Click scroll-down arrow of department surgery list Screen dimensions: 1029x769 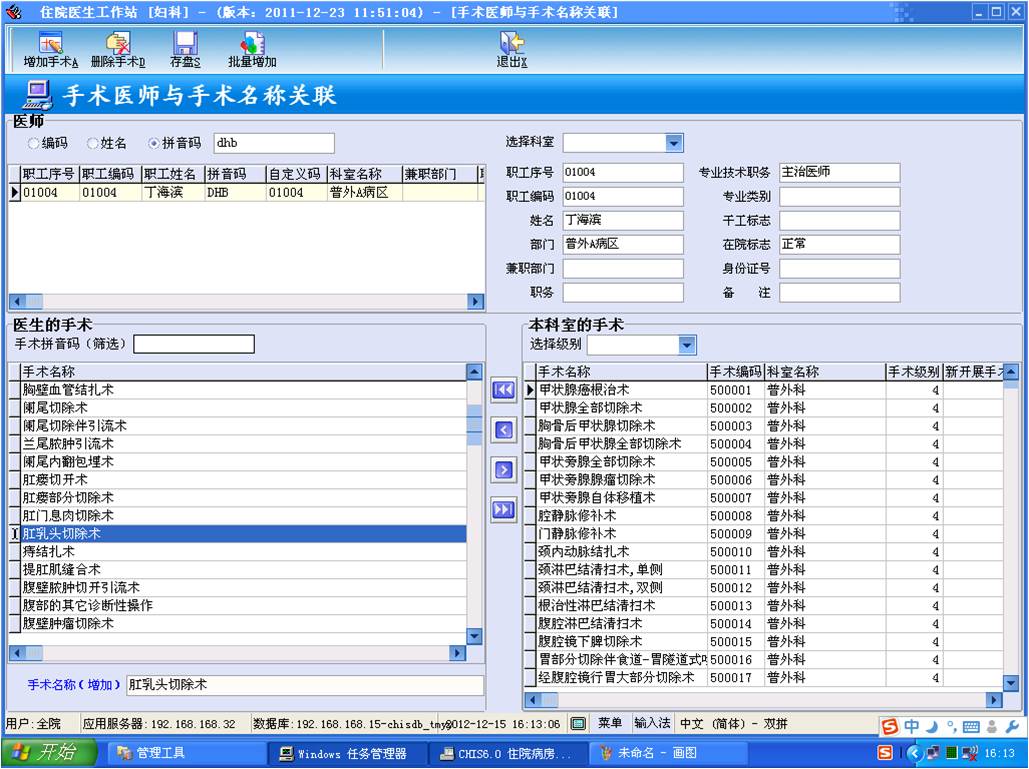point(1011,683)
